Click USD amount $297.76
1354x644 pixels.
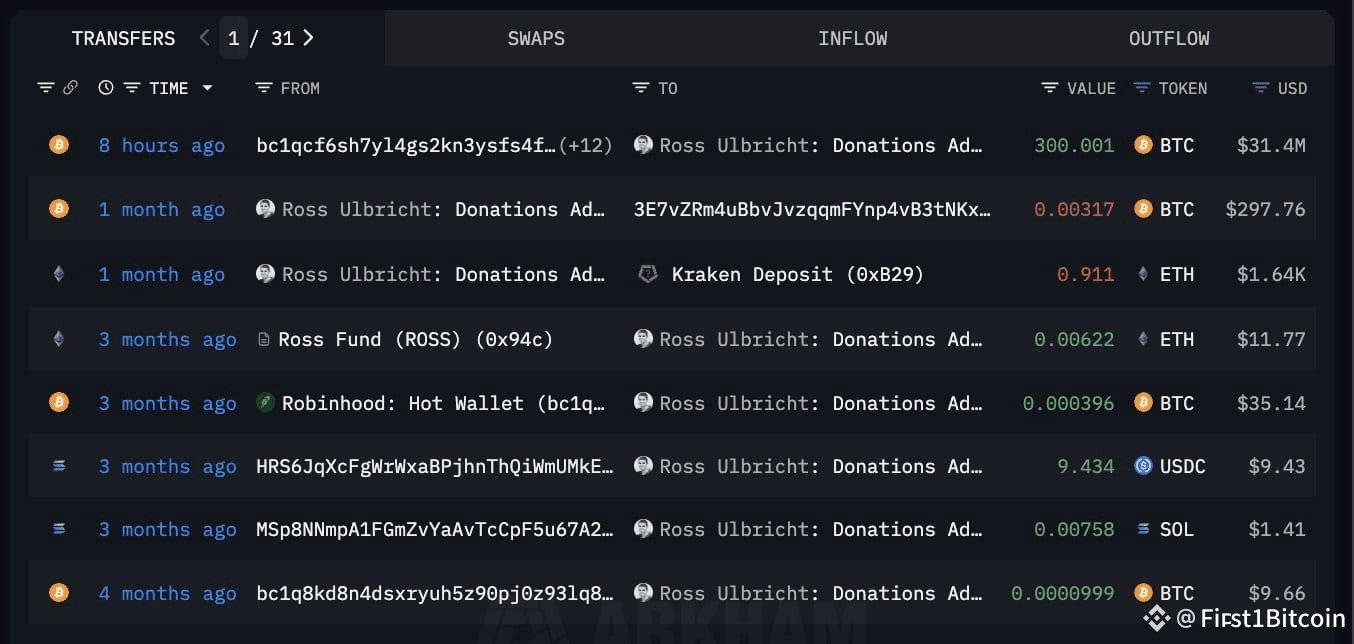tap(1265, 209)
